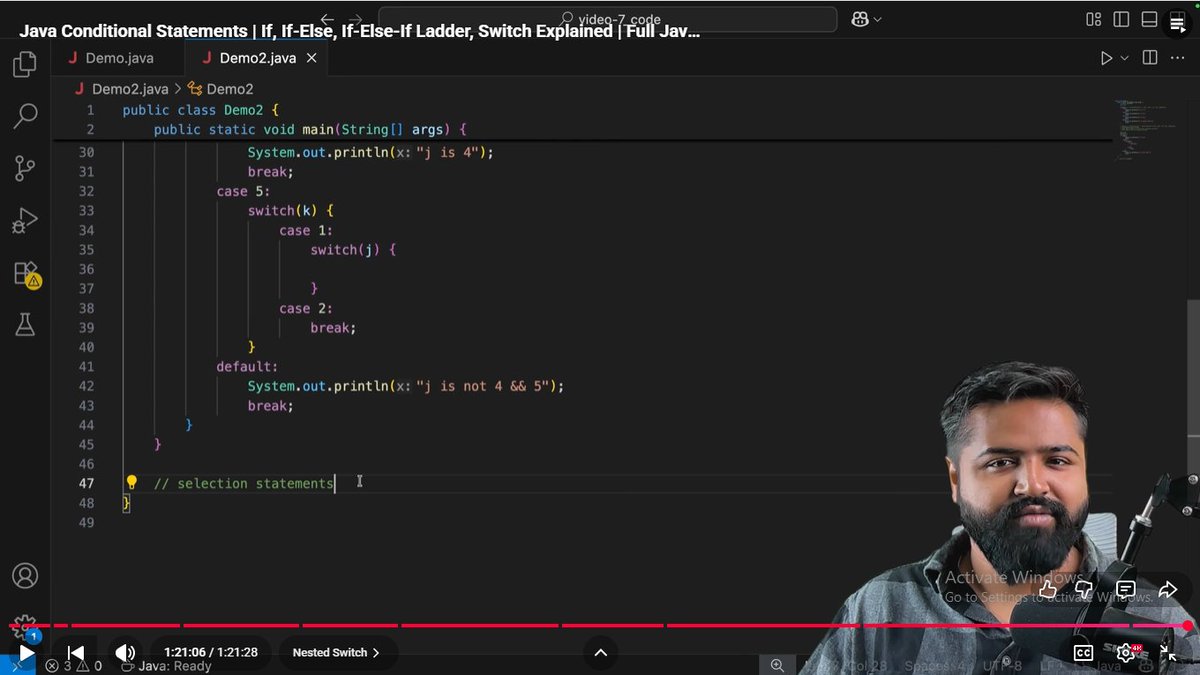Image resolution: width=1200 pixels, height=675 pixels.
Task: Seek on the red video progress bar
Action: pos(600,625)
